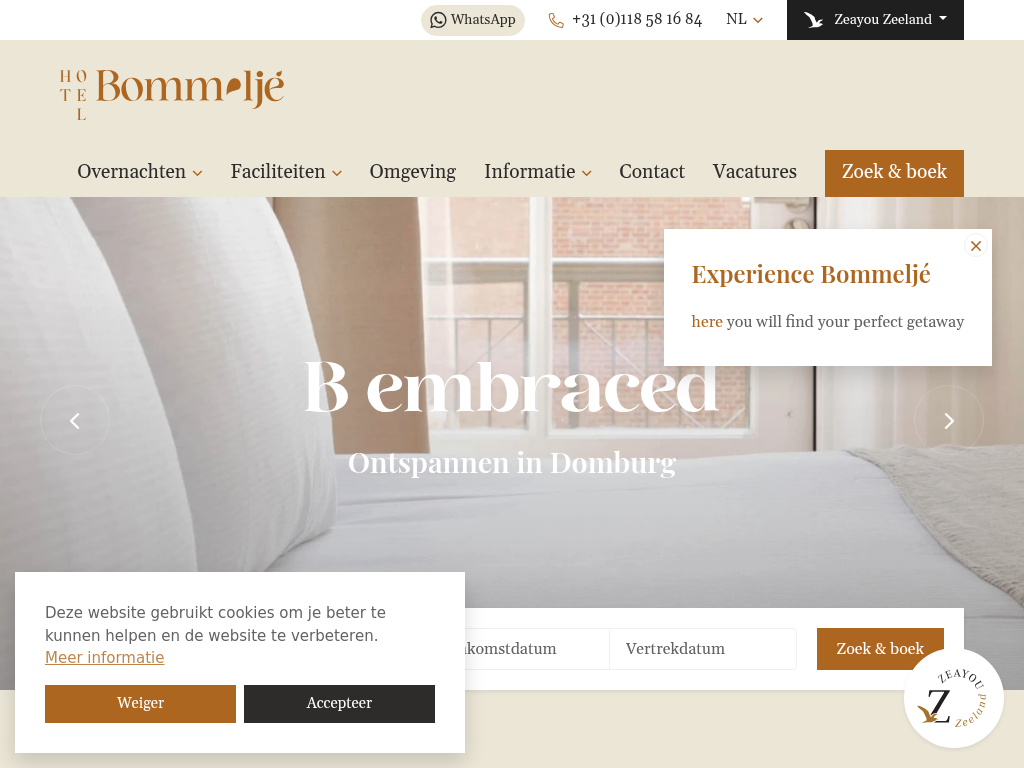
Task: Click the Hotel Bommeljé logo
Action: point(172,95)
